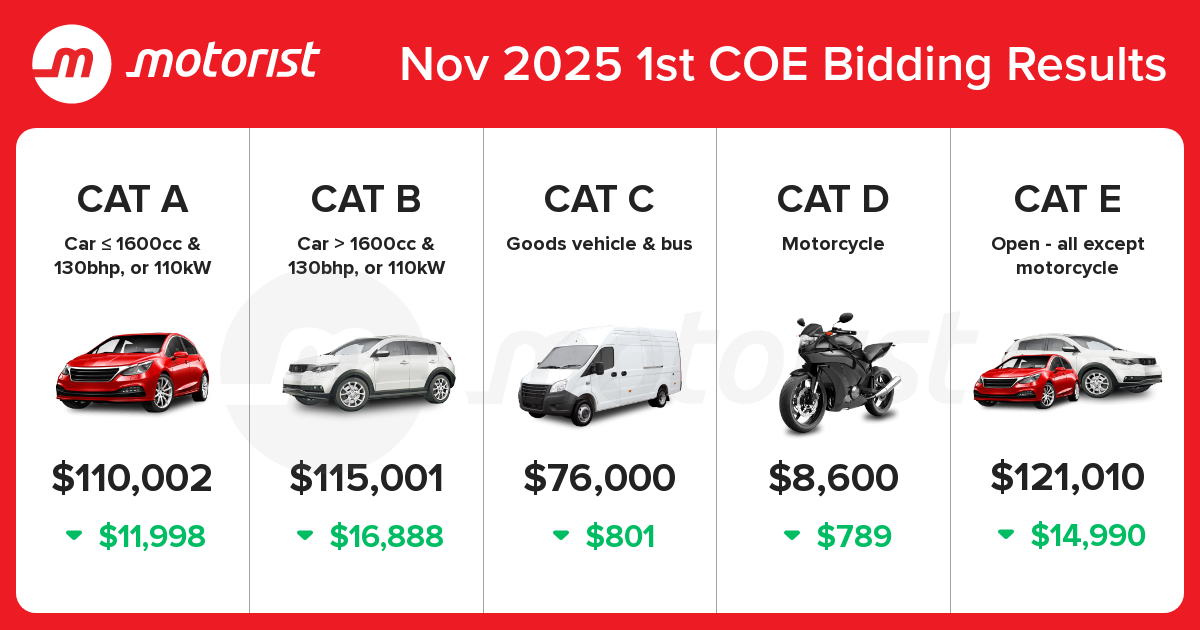Click the green down arrow beside $16,888
Image resolution: width=1200 pixels, height=630 pixels.
tap(305, 536)
